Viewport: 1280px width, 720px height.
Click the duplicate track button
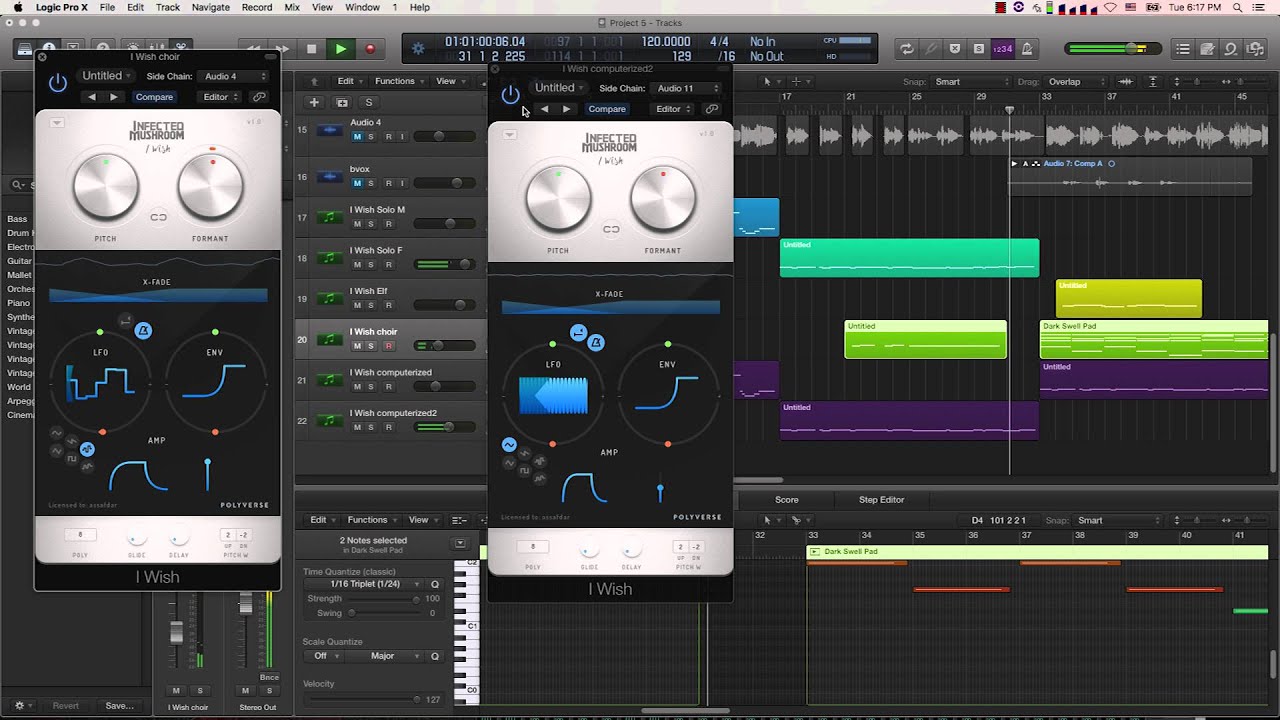(x=341, y=102)
